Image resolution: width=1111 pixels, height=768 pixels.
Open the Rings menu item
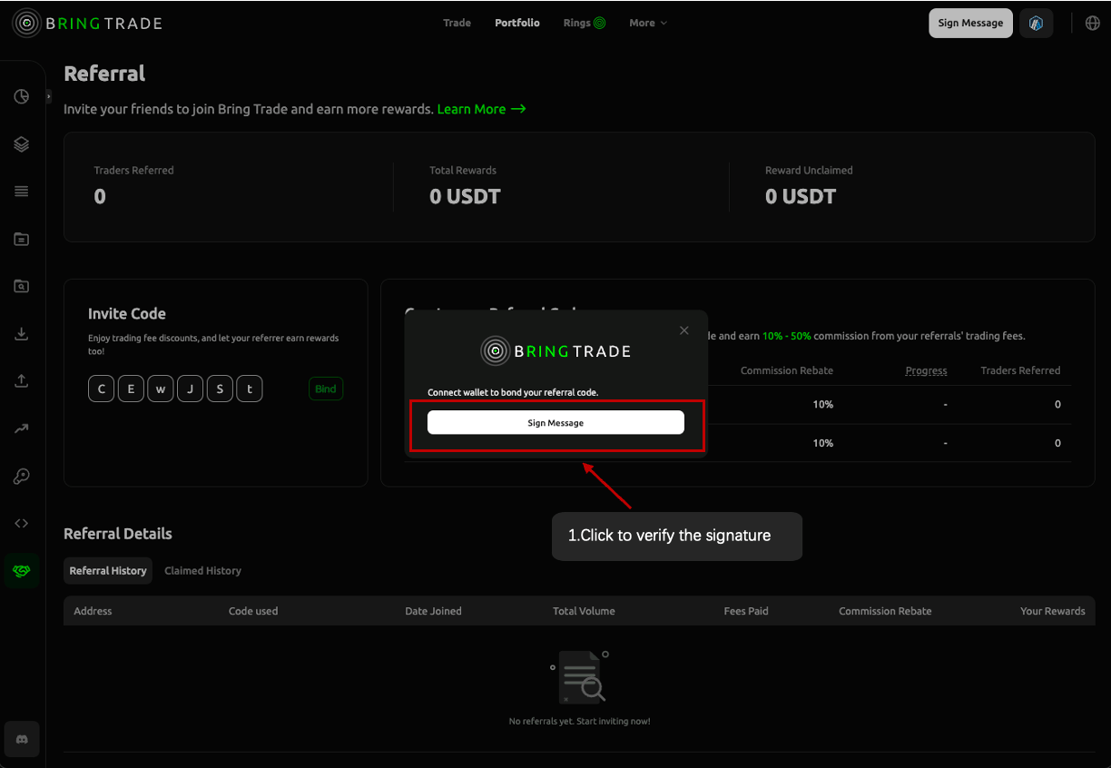tap(585, 23)
